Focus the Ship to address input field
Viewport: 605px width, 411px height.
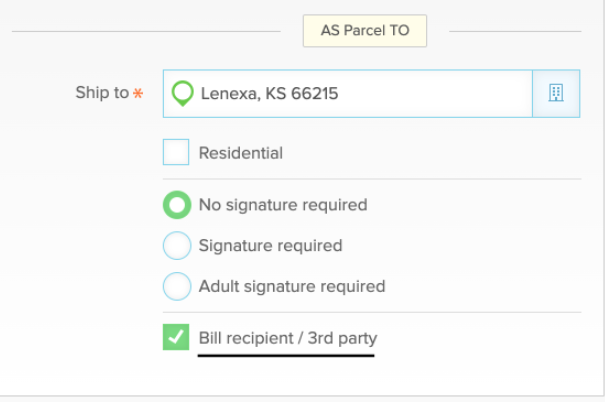tap(348, 93)
